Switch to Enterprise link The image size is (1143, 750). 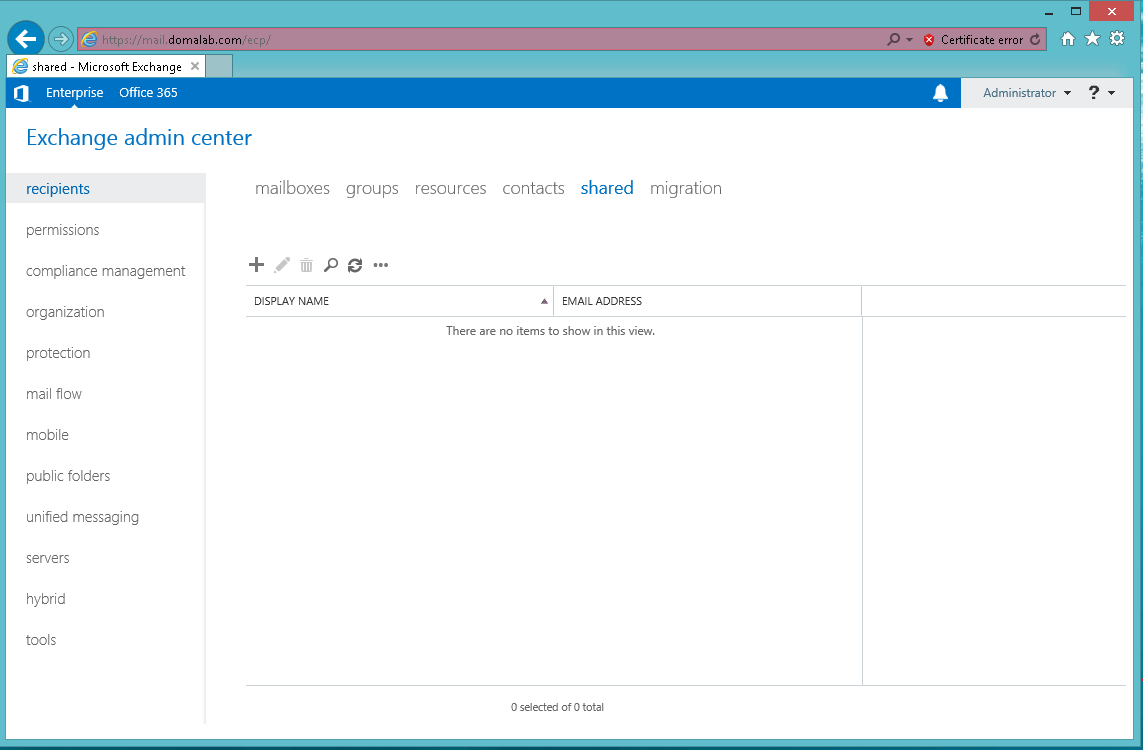pos(74,93)
